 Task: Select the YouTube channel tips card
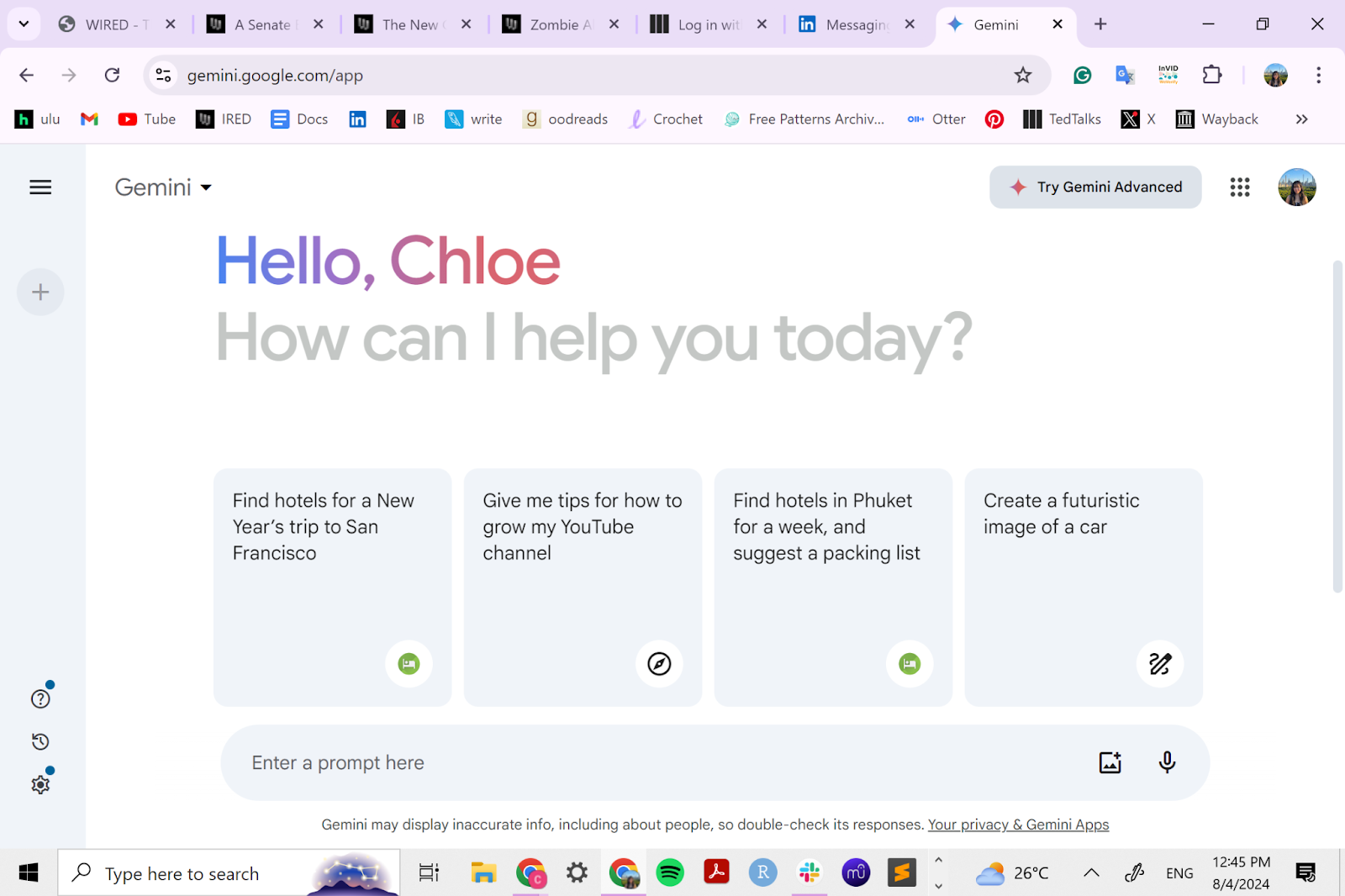click(x=583, y=588)
